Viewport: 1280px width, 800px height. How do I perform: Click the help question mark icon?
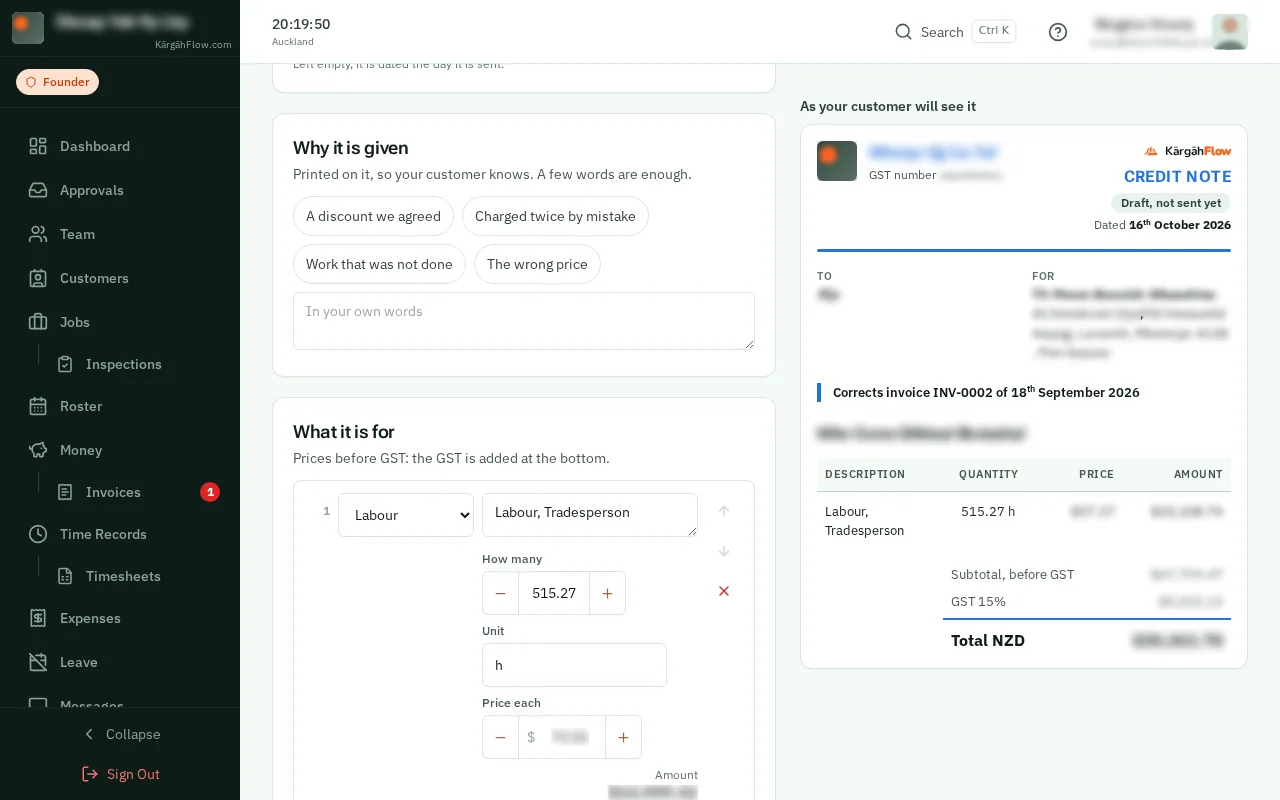tap(1058, 32)
